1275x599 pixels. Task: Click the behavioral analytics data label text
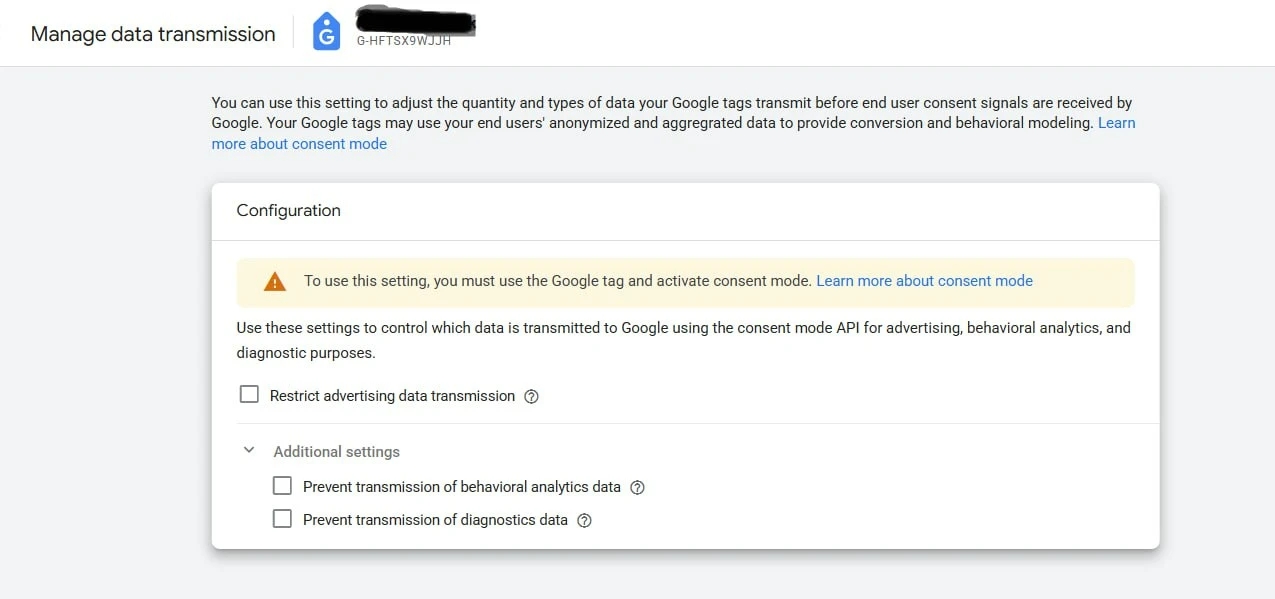(x=462, y=487)
